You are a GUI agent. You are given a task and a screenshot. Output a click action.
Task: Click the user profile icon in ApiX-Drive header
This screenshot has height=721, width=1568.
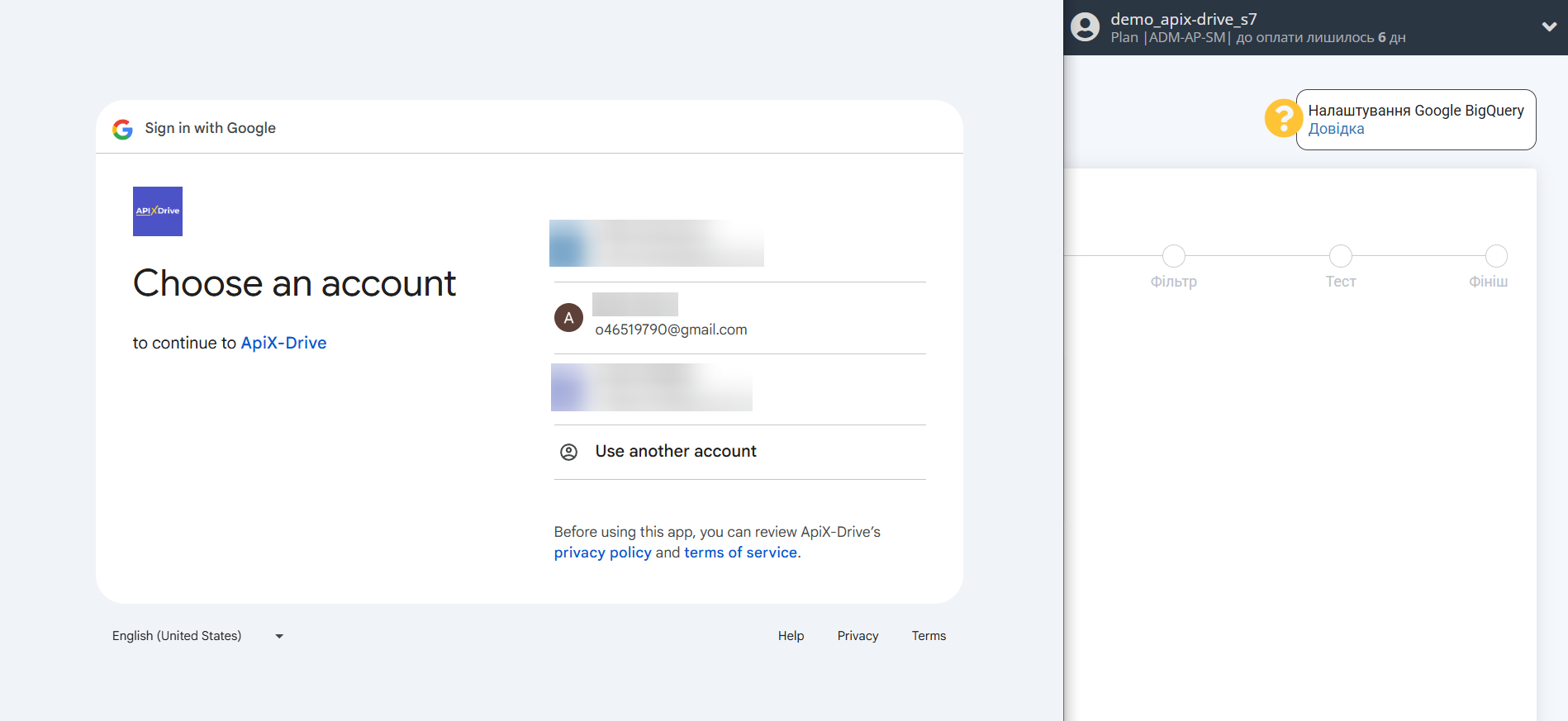point(1085,27)
